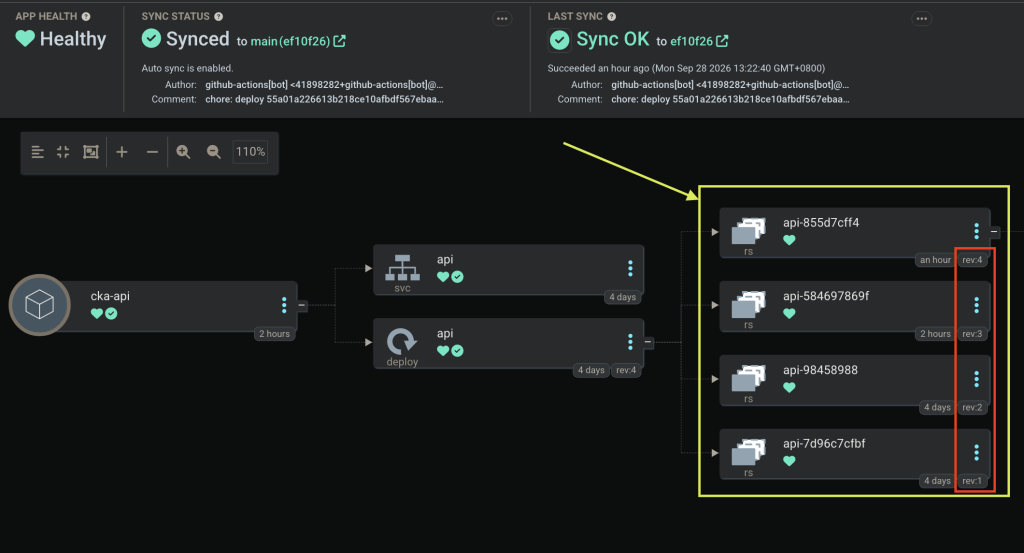This screenshot has height=553, width=1024.
Task: Select the synced checkmark on api svc node
Action: coord(457,277)
